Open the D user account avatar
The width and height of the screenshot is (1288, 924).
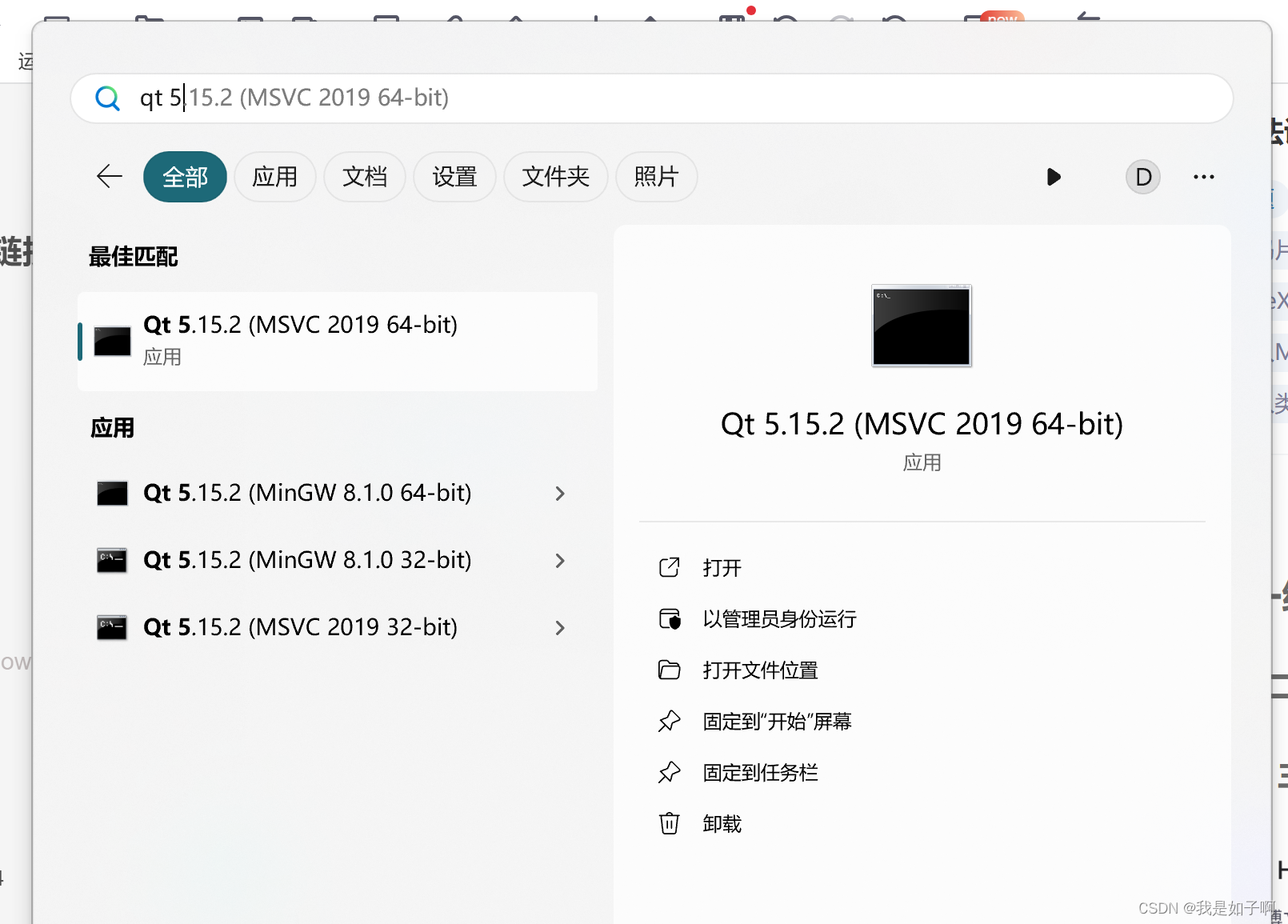click(x=1143, y=177)
